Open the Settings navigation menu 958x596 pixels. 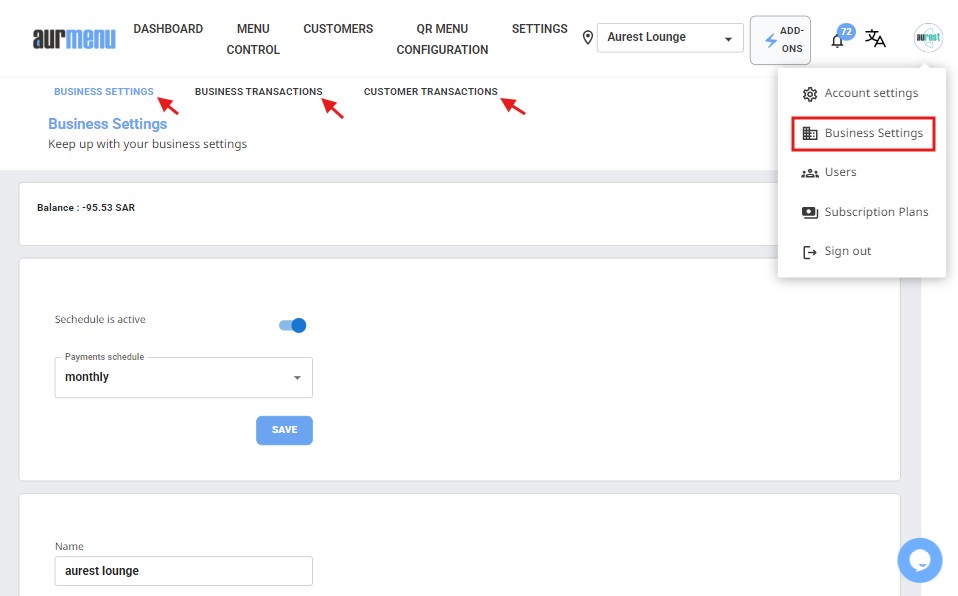539,29
